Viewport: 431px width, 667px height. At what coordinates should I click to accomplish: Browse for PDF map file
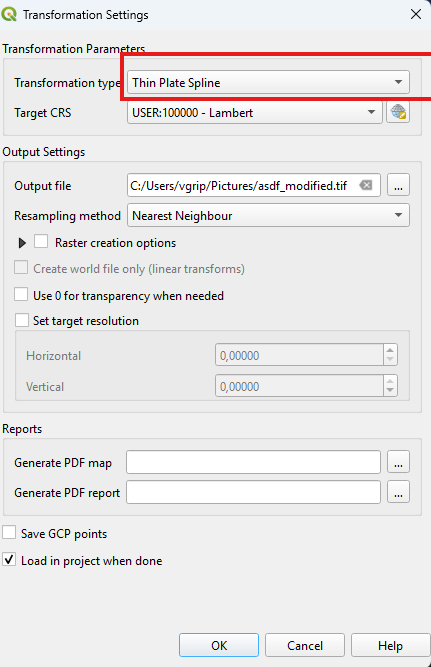pos(398,462)
